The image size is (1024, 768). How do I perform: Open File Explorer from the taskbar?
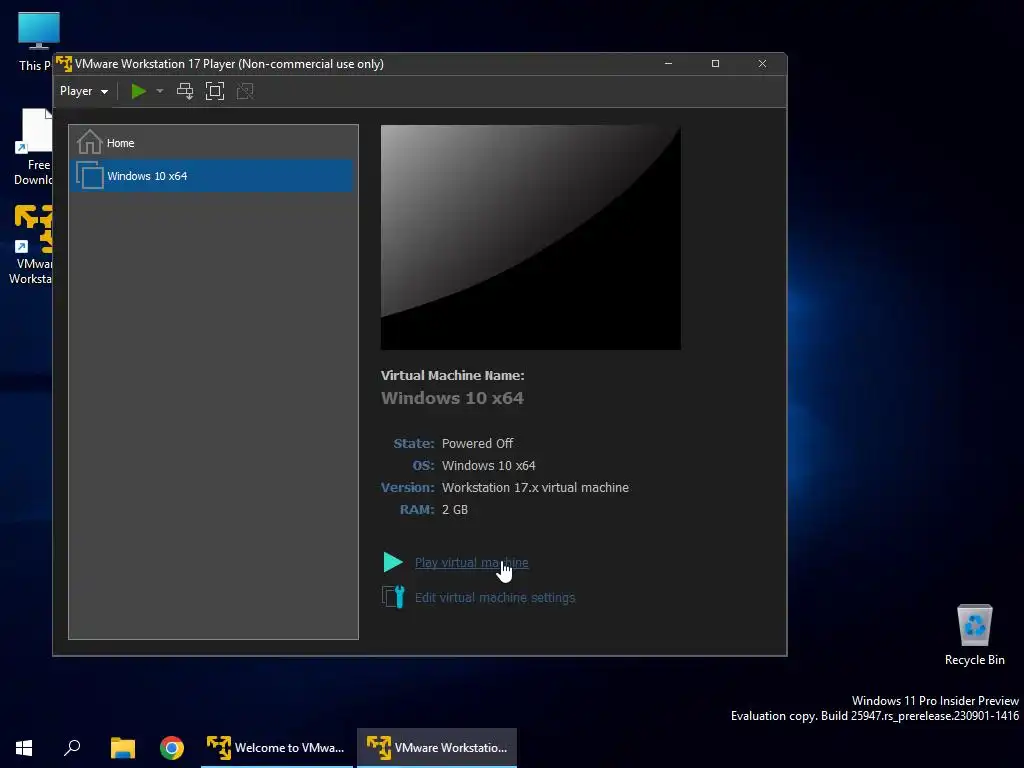[x=122, y=748]
